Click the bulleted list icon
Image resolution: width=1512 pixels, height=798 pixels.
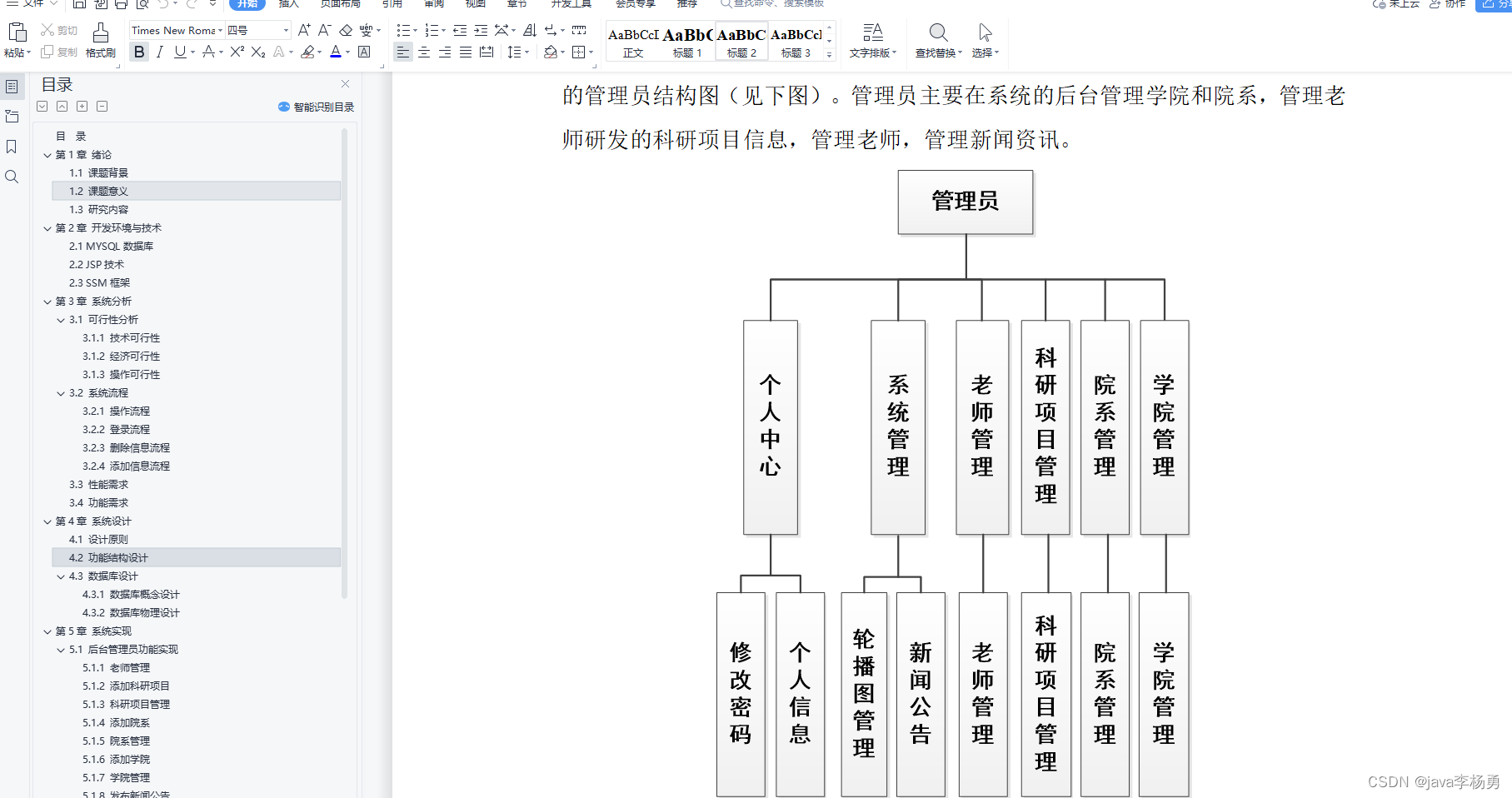[x=403, y=31]
